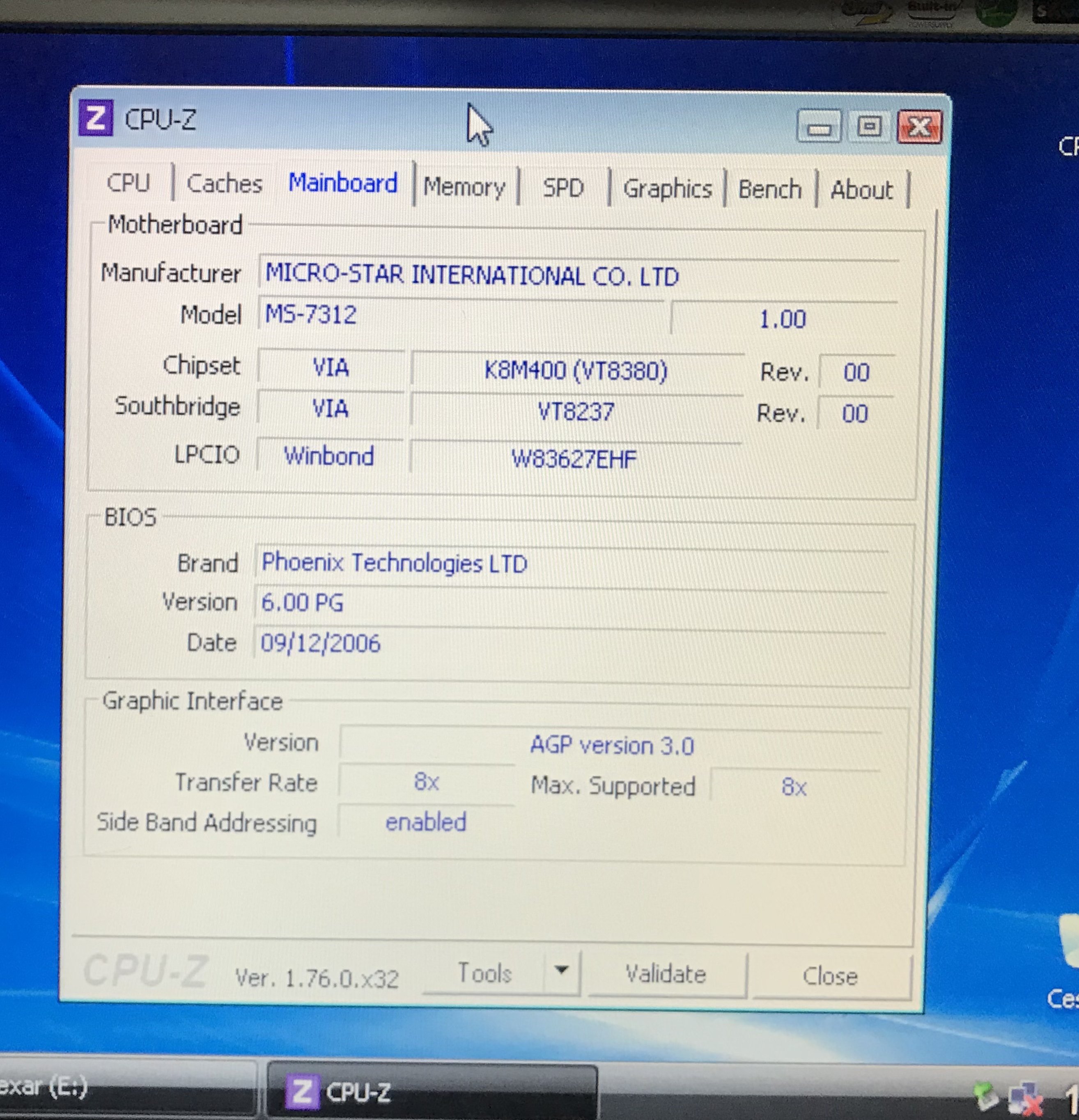
Task: Click the CPU-Z title bar logo icon
Action: (95, 118)
